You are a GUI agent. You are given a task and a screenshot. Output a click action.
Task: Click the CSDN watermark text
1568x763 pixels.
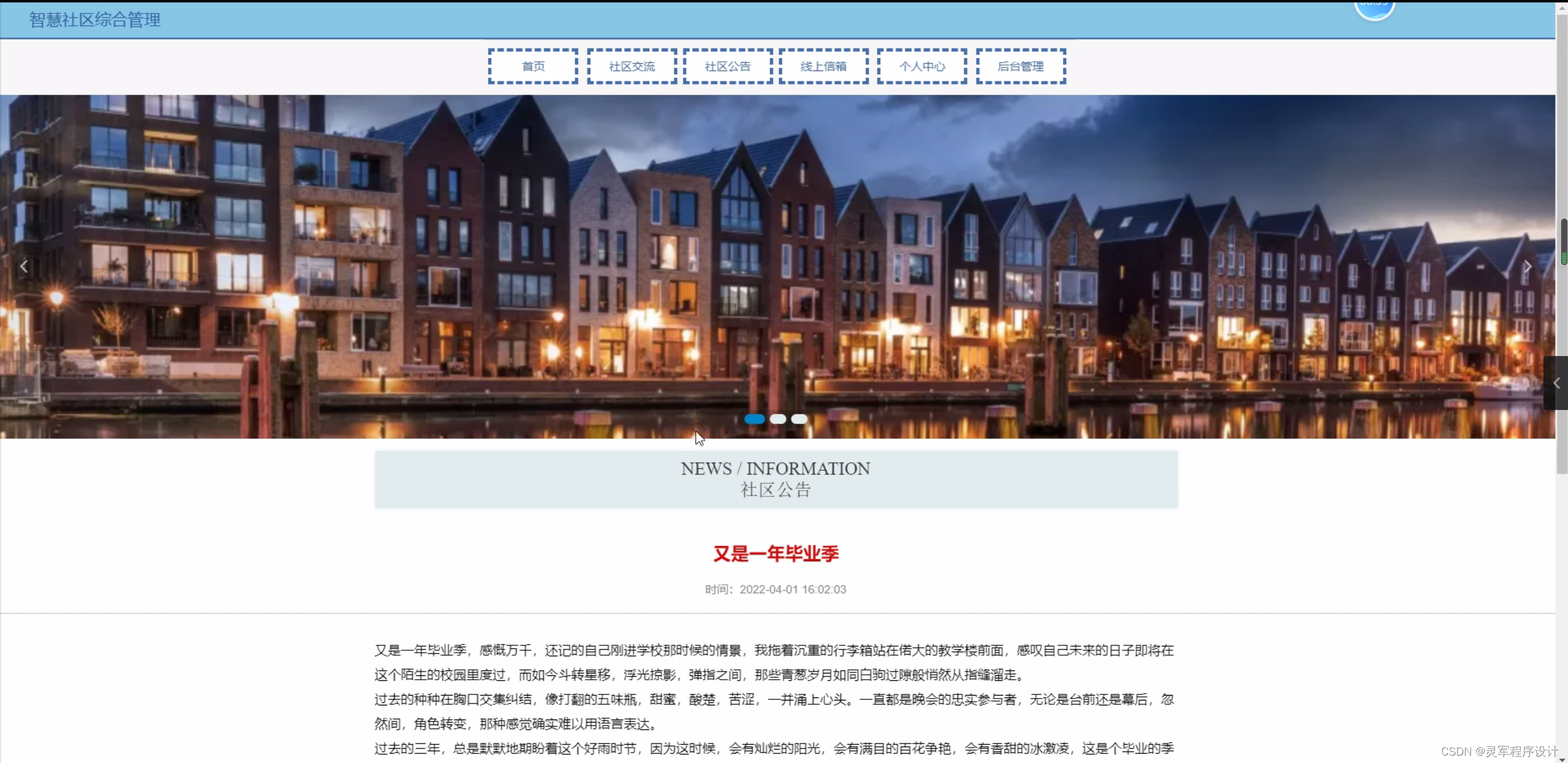[x=1499, y=751]
